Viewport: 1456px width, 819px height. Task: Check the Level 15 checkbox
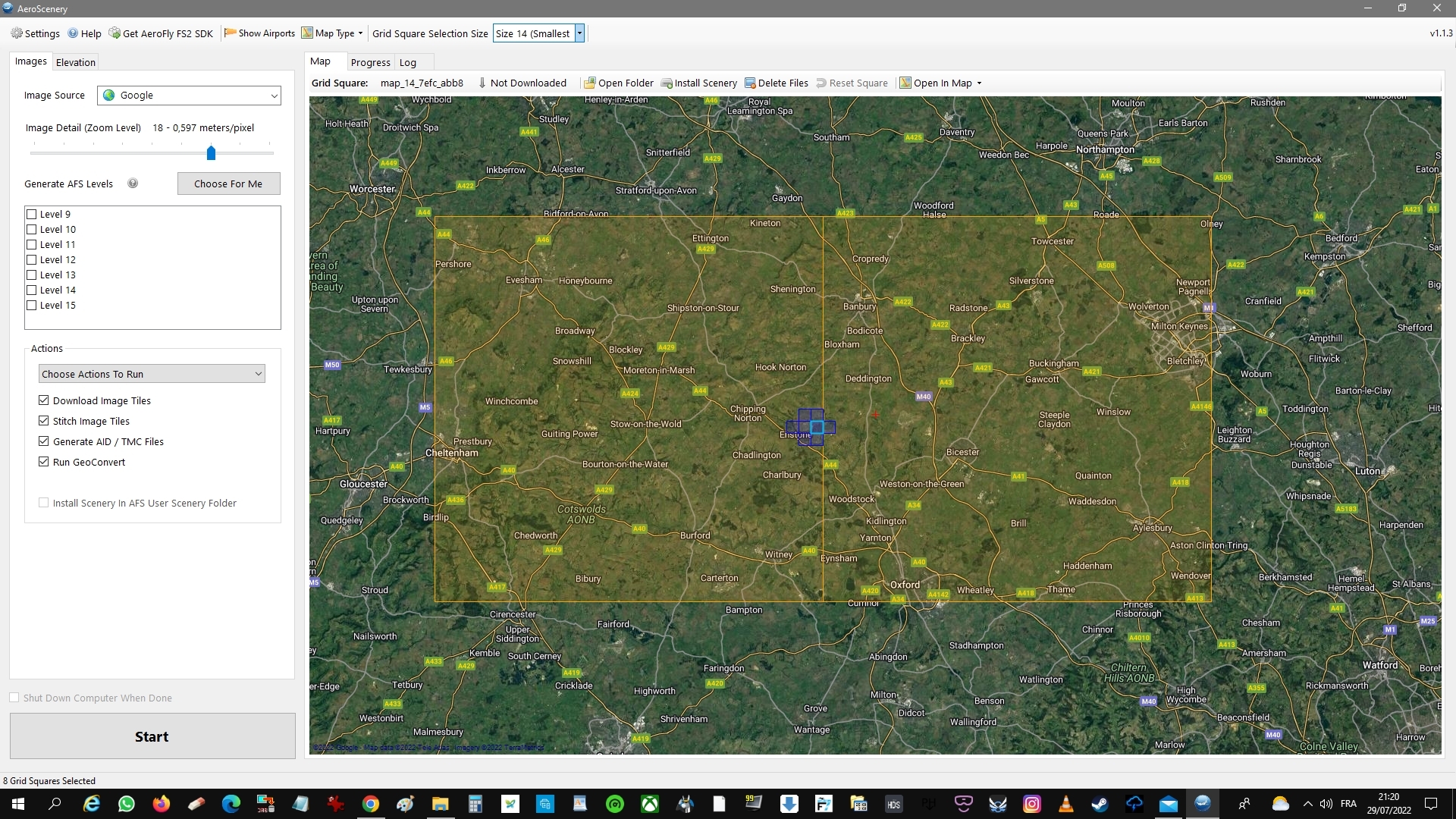click(32, 306)
